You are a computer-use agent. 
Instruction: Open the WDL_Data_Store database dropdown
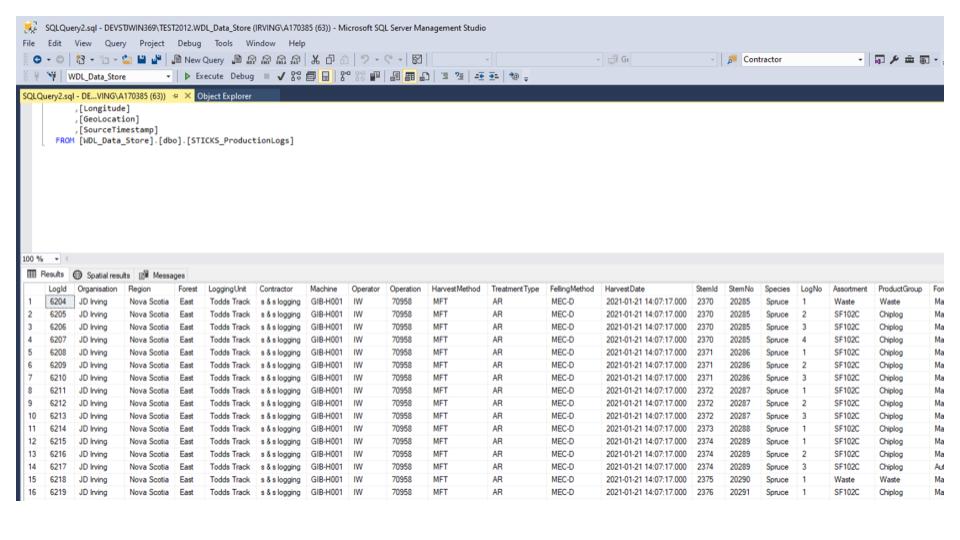point(168,77)
